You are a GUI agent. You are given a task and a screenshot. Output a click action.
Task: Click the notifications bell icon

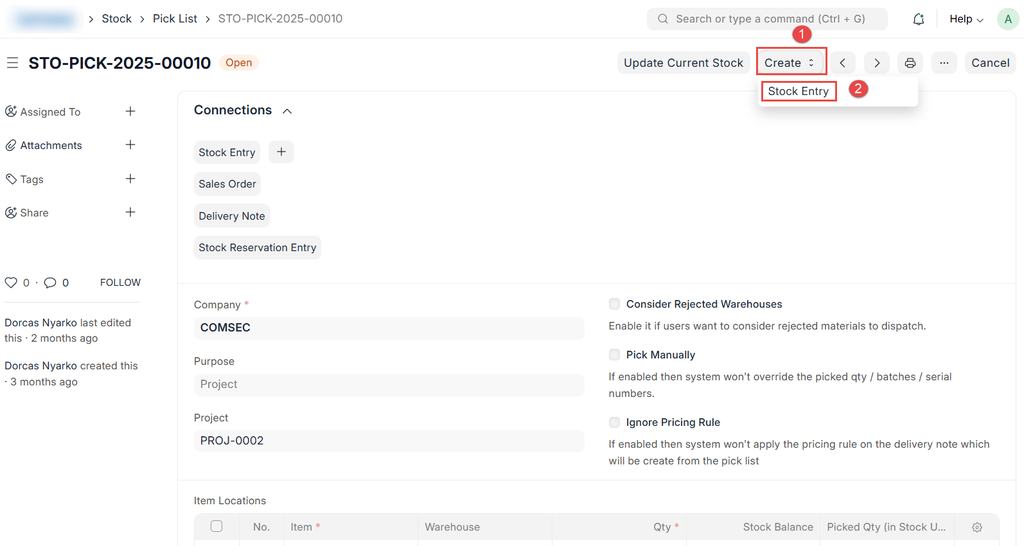point(918,19)
